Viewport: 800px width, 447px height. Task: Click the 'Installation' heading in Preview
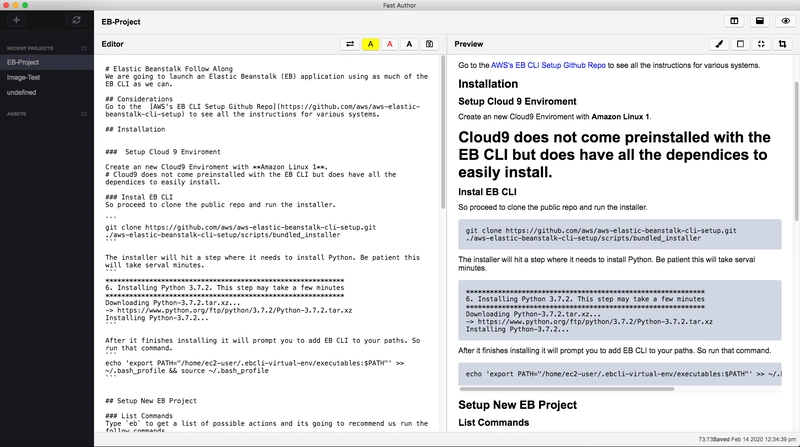pos(488,84)
